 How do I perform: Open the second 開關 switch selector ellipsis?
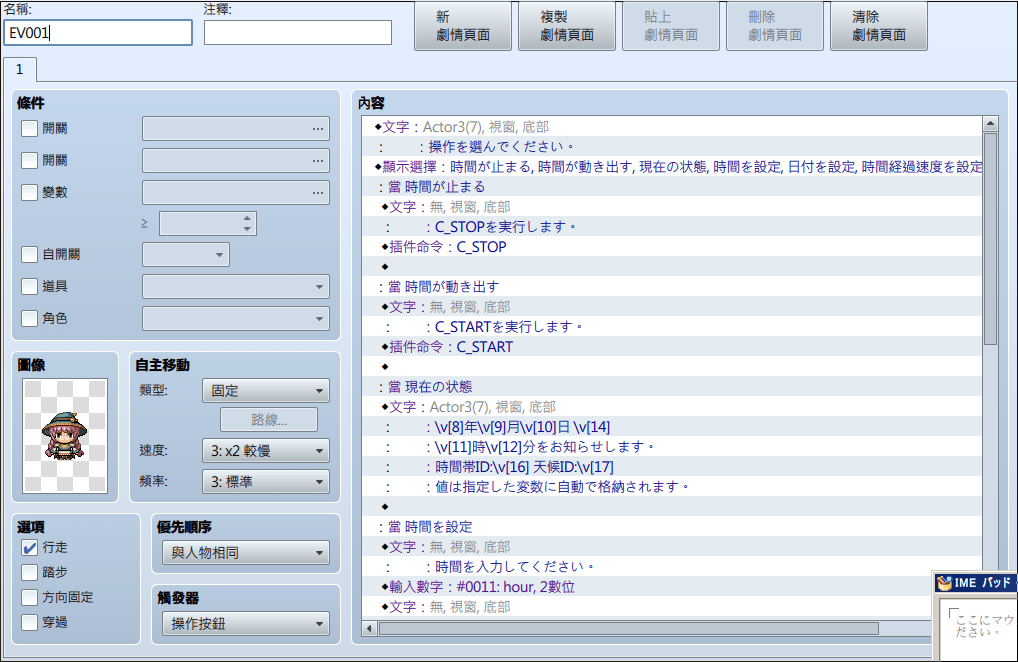317,160
